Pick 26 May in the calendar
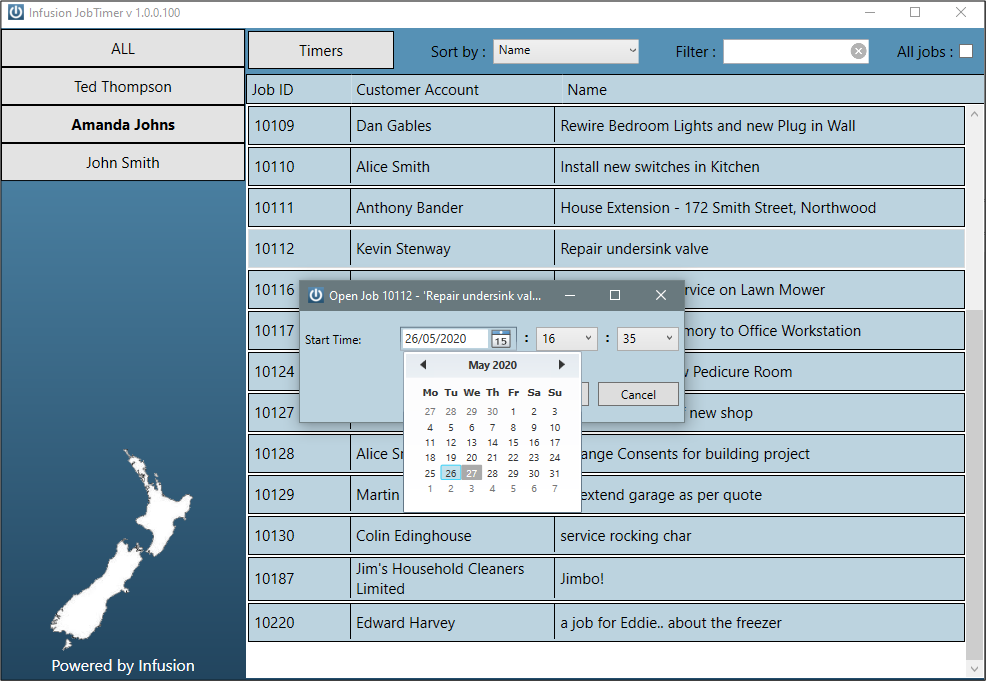This screenshot has width=986, height=681. (451, 473)
